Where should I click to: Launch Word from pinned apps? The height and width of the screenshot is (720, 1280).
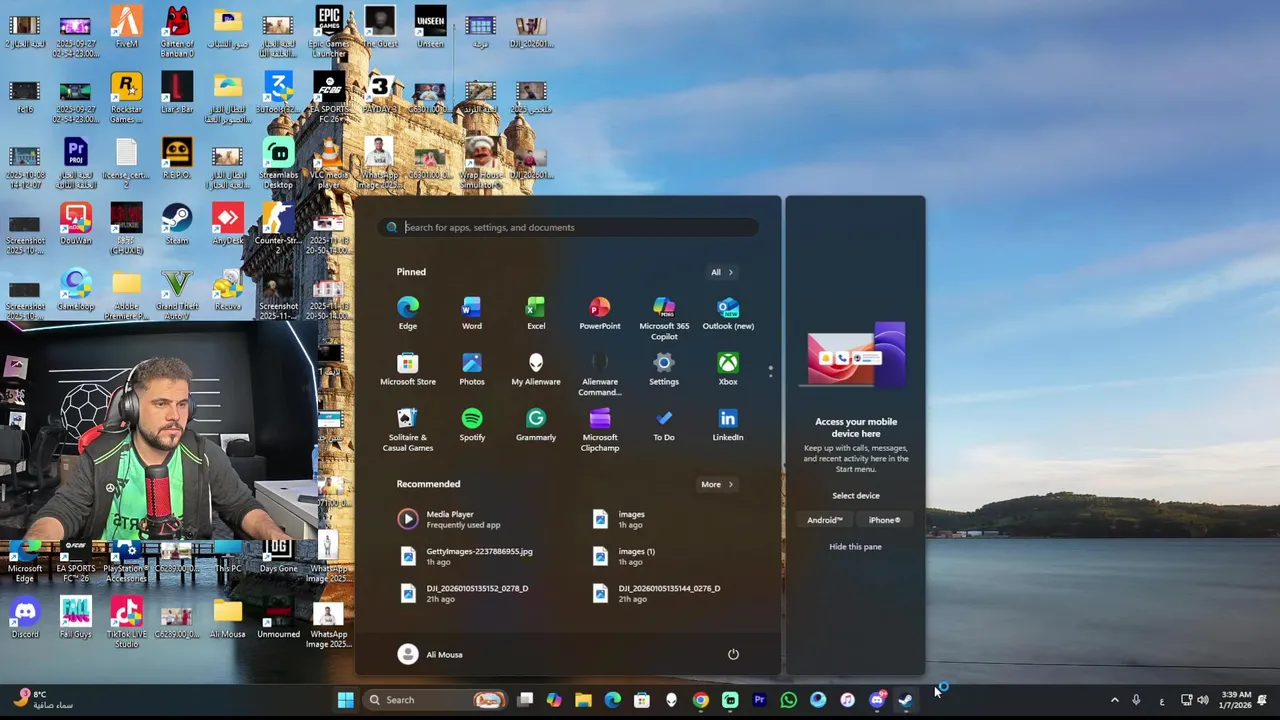(x=472, y=313)
